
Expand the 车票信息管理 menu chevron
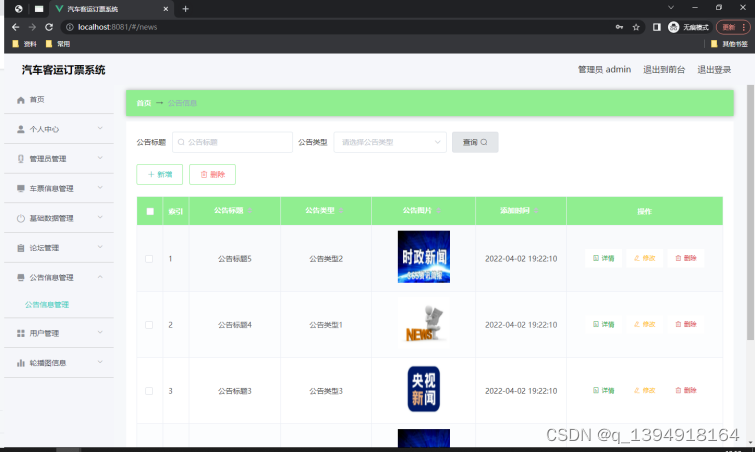click(100, 188)
